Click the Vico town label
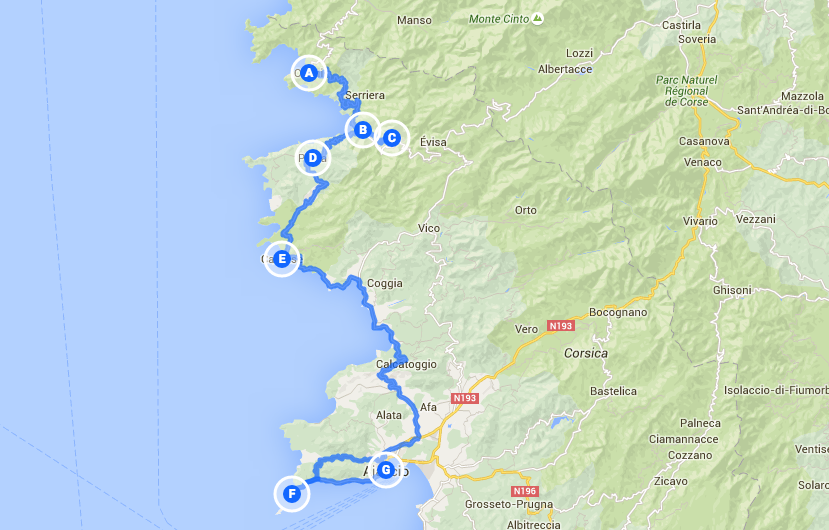 [x=429, y=228]
